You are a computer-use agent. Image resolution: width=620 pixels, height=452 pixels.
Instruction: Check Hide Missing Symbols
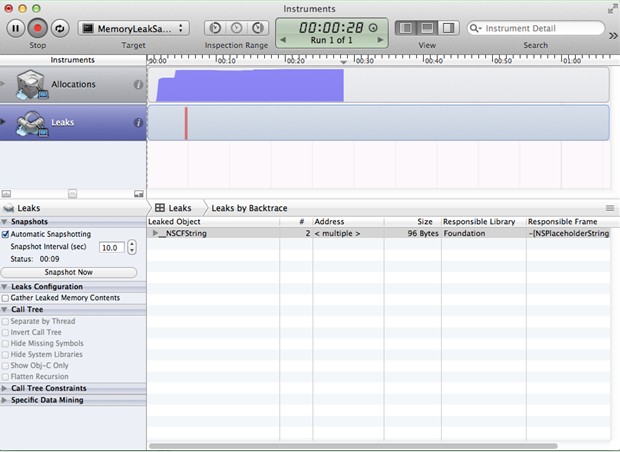[x=6, y=344]
